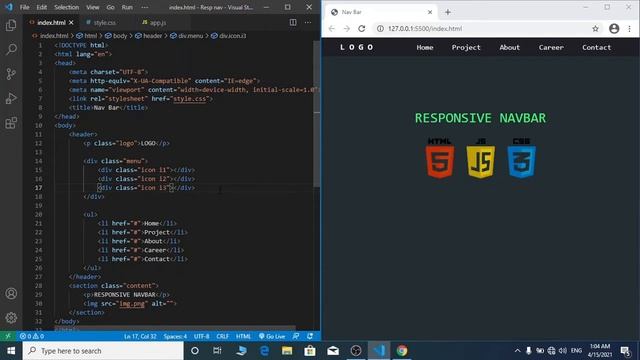Open Source Control view
Viewport: 640px width, 360px height.
[11, 74]
